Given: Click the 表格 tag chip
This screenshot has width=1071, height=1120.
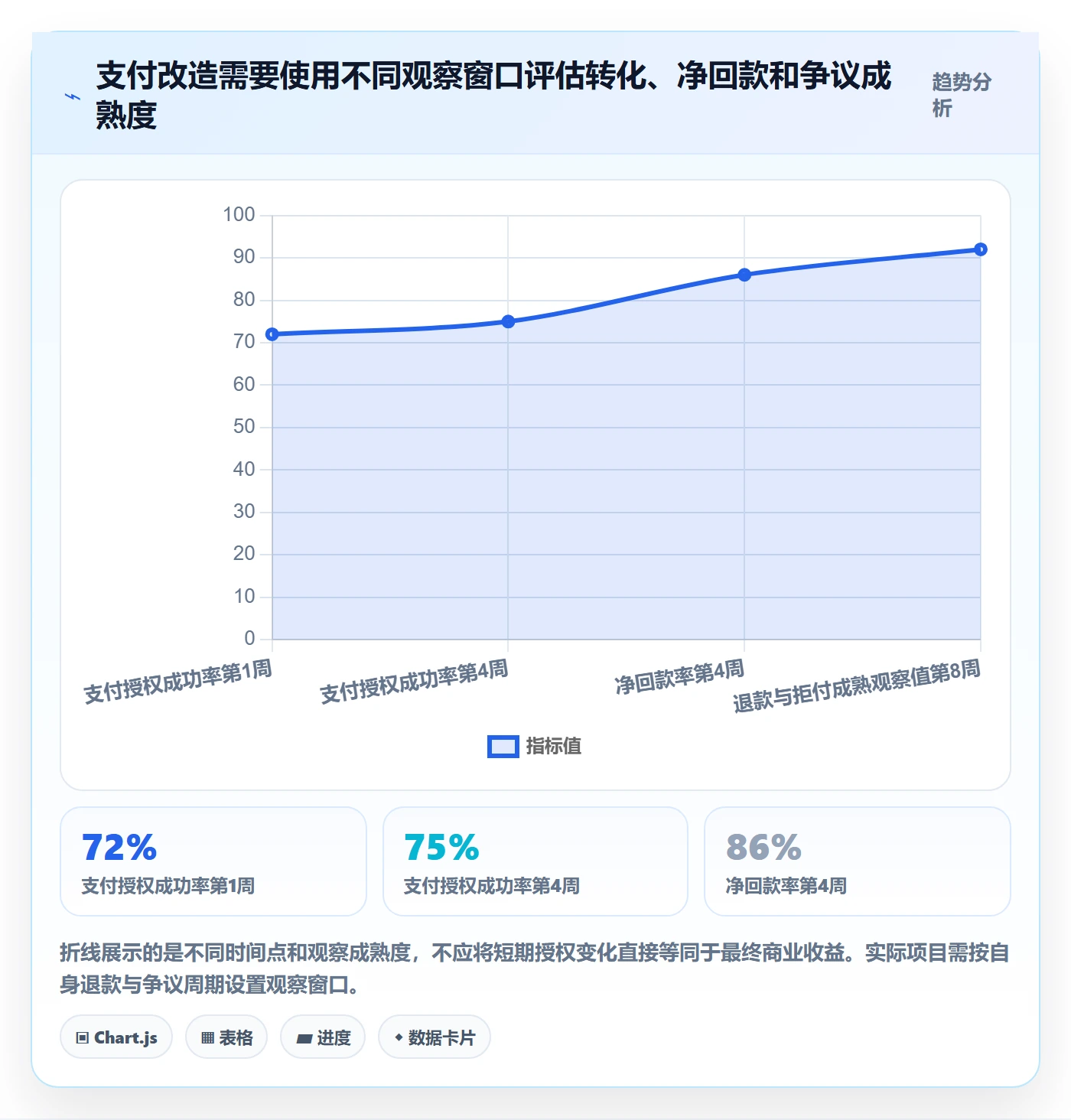Looking at the screenshot, I should coord(226,1037).
